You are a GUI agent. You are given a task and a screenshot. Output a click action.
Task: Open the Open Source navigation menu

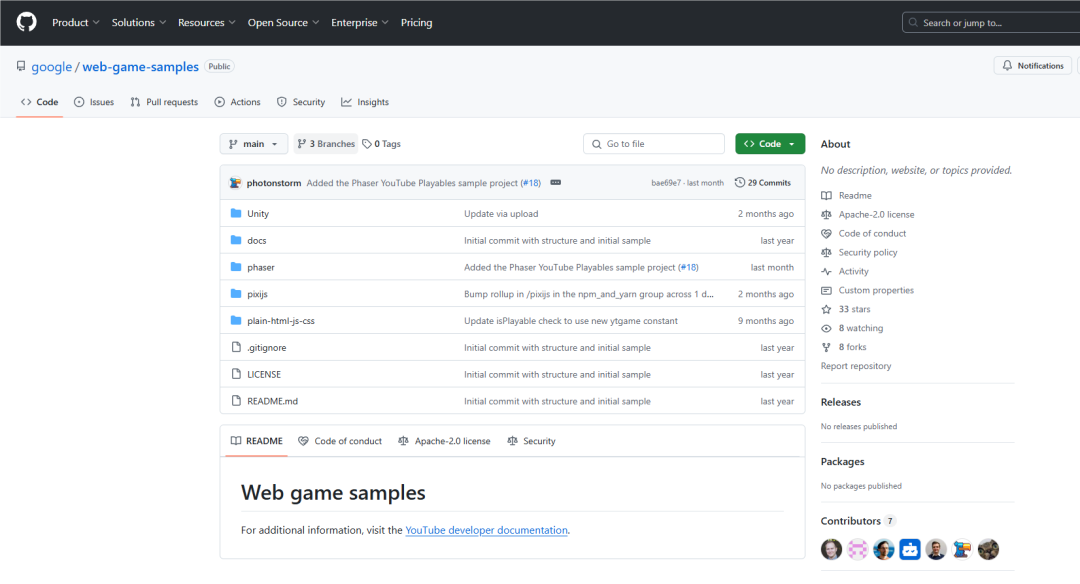pyautogui.click(x=284, y=23)
